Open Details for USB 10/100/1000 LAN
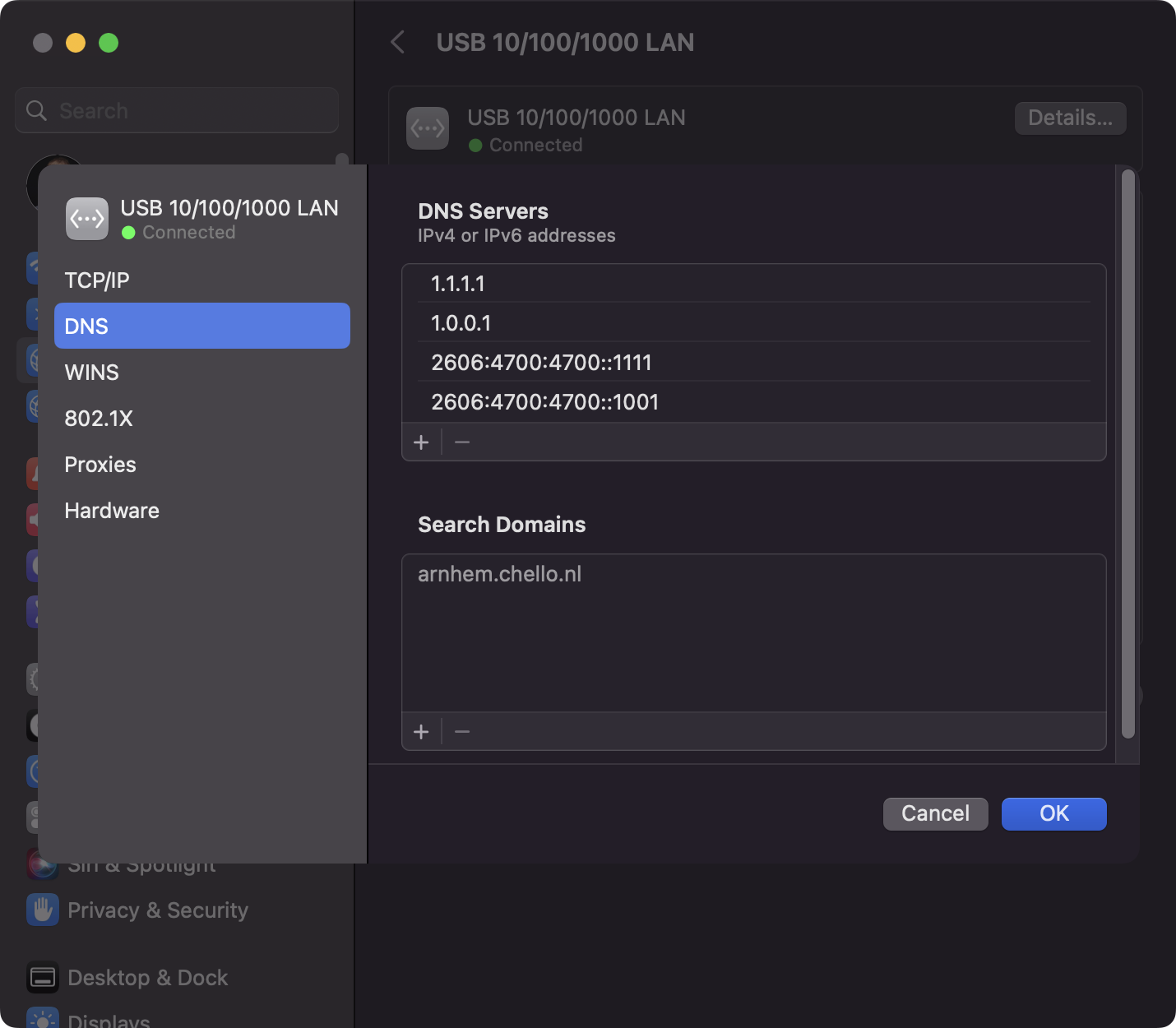Viewport: 1176px width, 1028px height. [1070, 118]
